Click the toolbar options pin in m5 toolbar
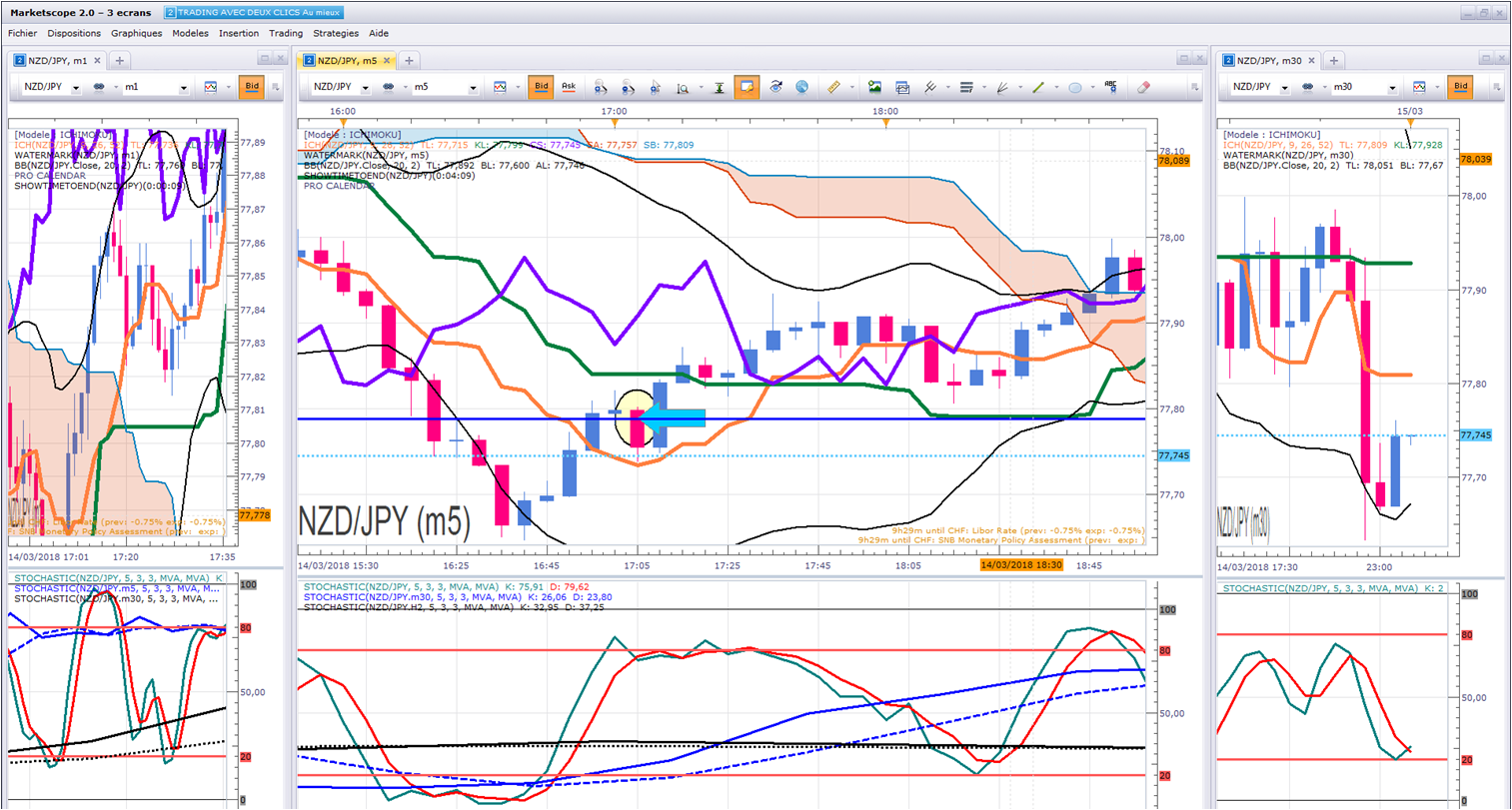The height and width of the screenshot is (810, 1512). pos(1194,87)
